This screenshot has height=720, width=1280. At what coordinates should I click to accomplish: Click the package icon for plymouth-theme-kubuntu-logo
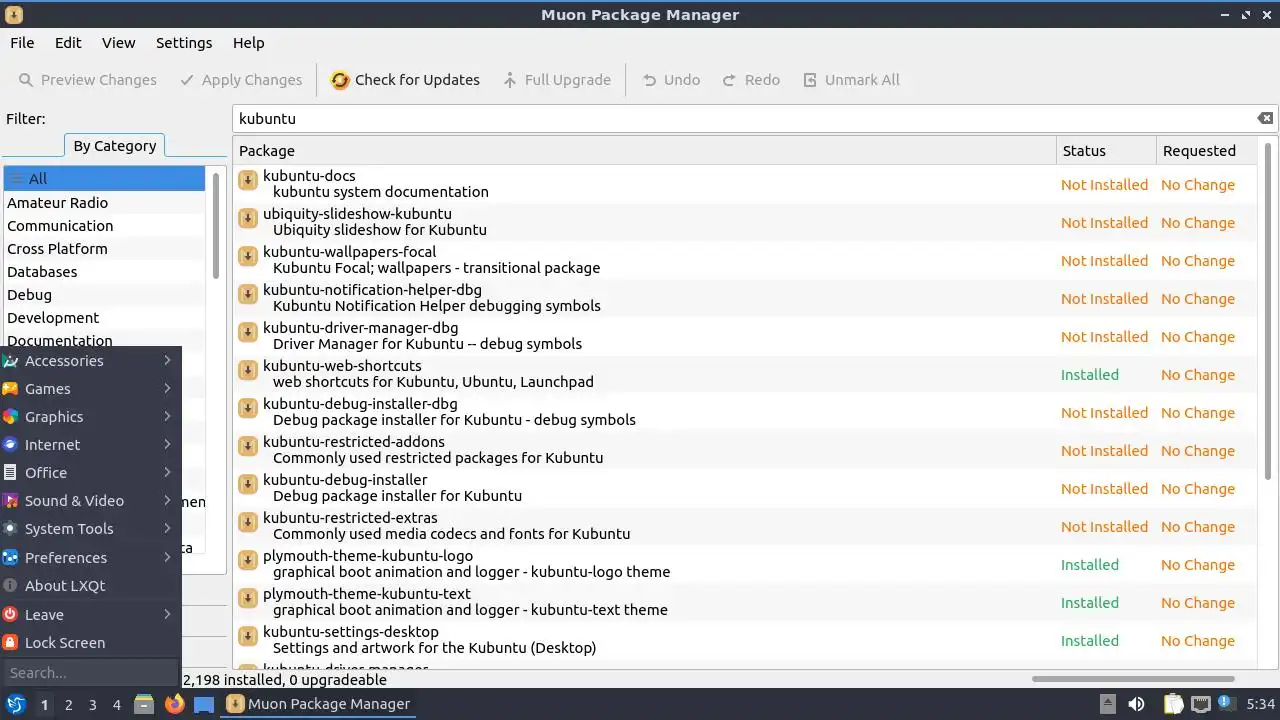(x=248, y=561)
